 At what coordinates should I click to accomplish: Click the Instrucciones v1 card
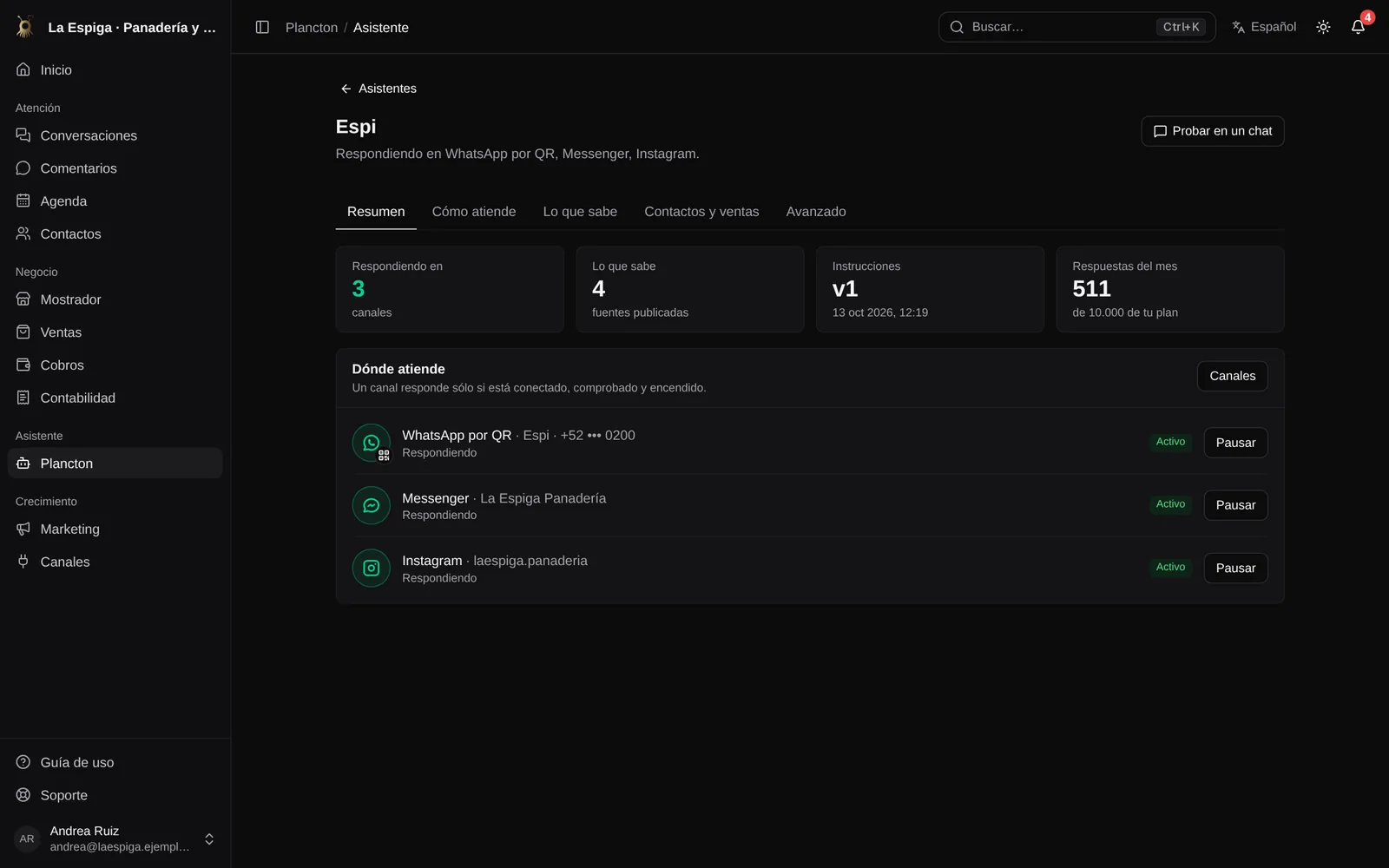pyautogui.click(x=930, y=289)
